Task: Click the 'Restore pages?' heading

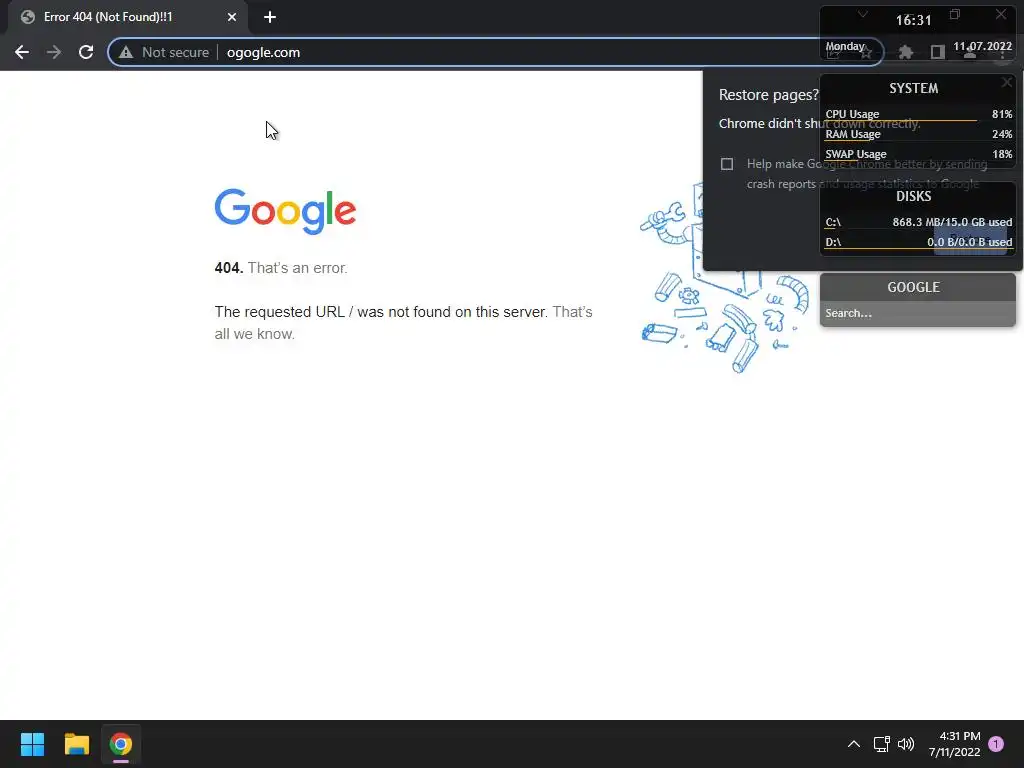Action: [769, 95]
